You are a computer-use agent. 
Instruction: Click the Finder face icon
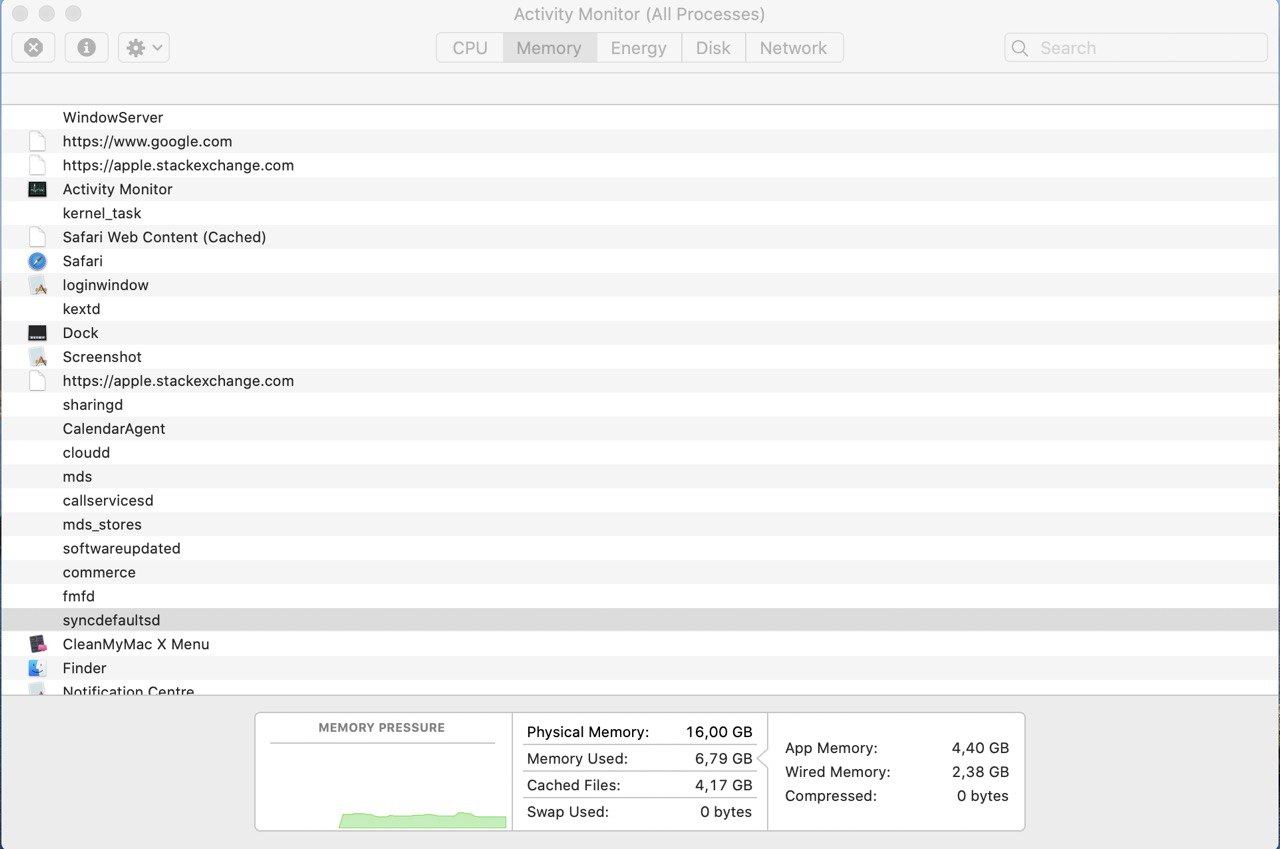point(38,668)
